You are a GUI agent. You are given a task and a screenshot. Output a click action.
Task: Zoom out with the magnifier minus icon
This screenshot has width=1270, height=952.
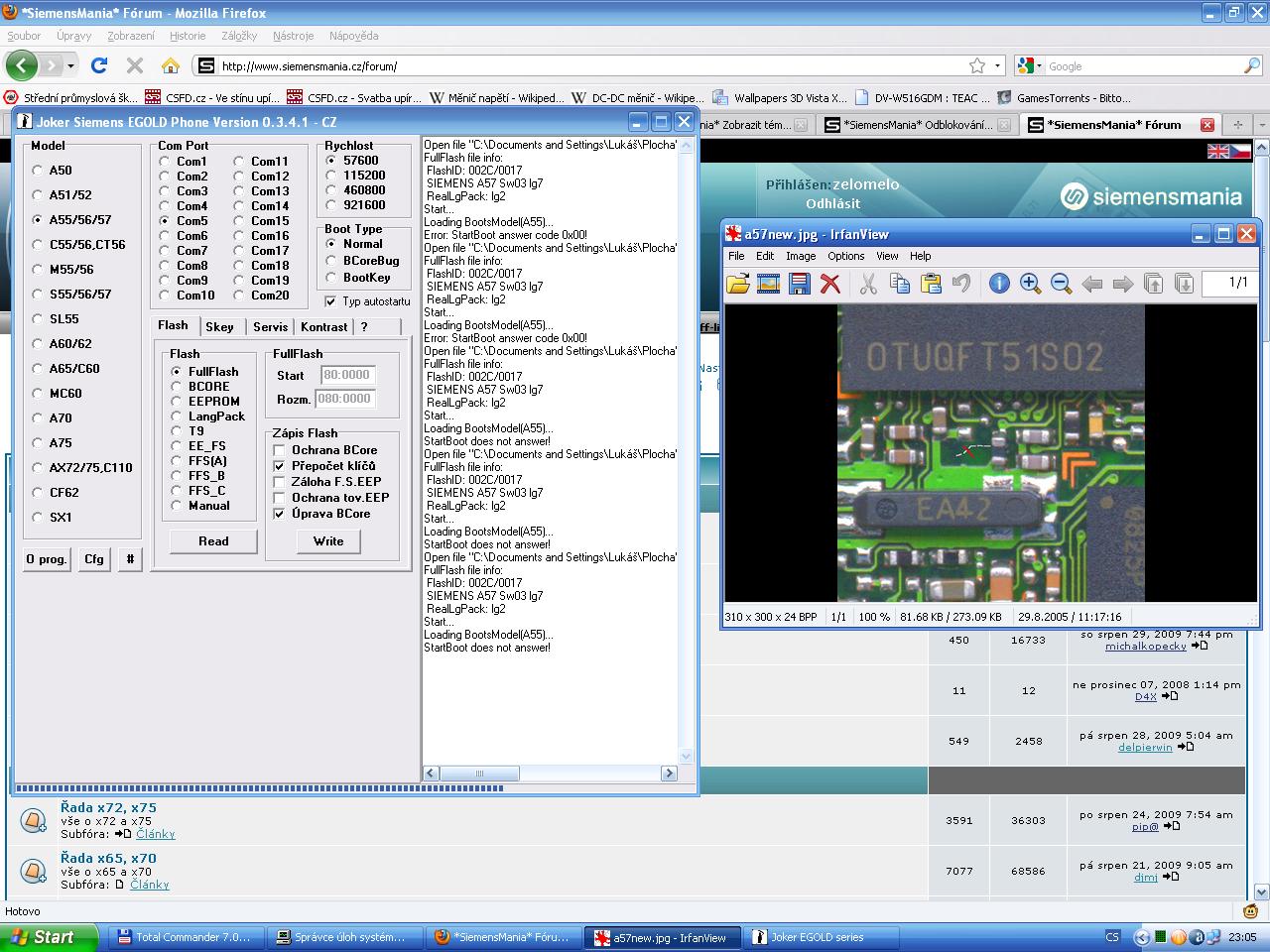click(x=1061, y=284)
